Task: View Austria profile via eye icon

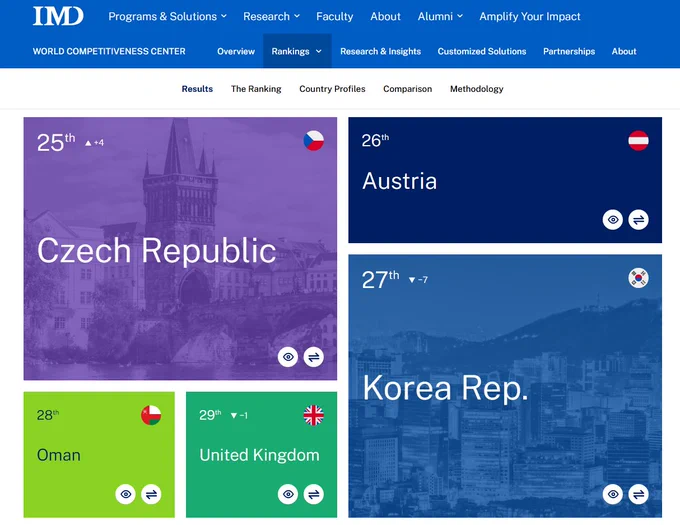Action: (613, 220)
